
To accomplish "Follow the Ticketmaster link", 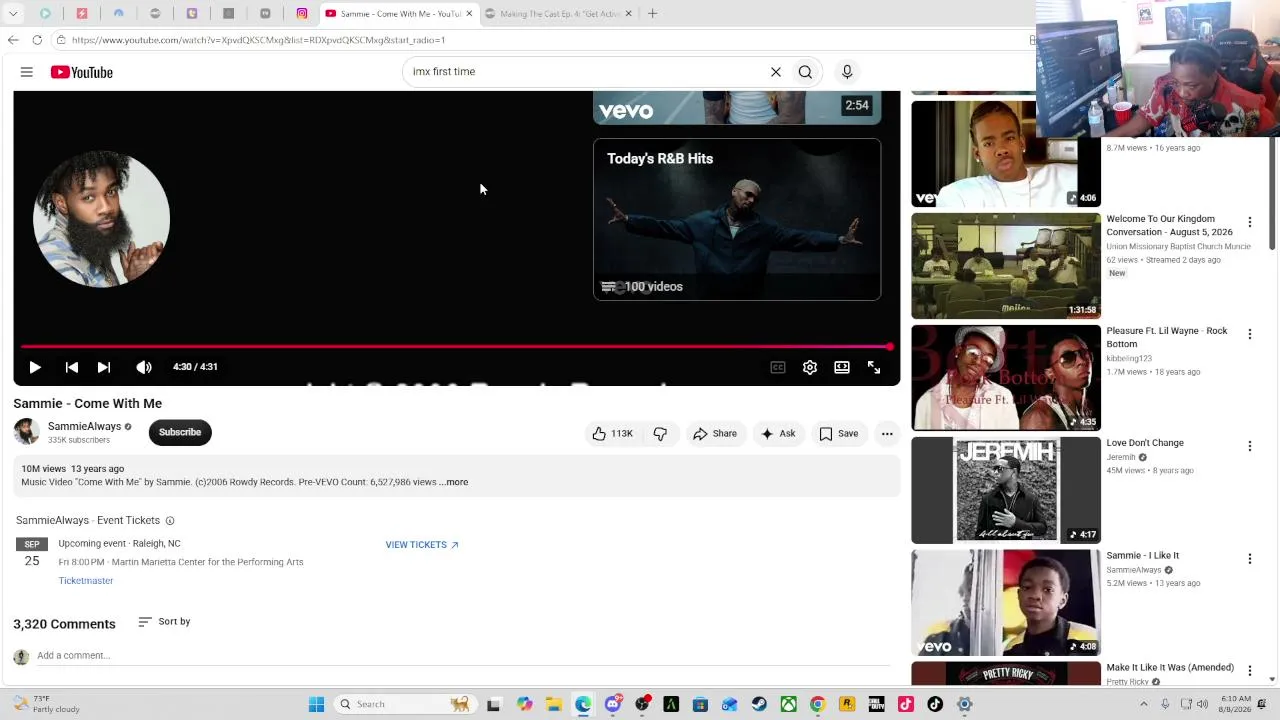I will (86, 581).
